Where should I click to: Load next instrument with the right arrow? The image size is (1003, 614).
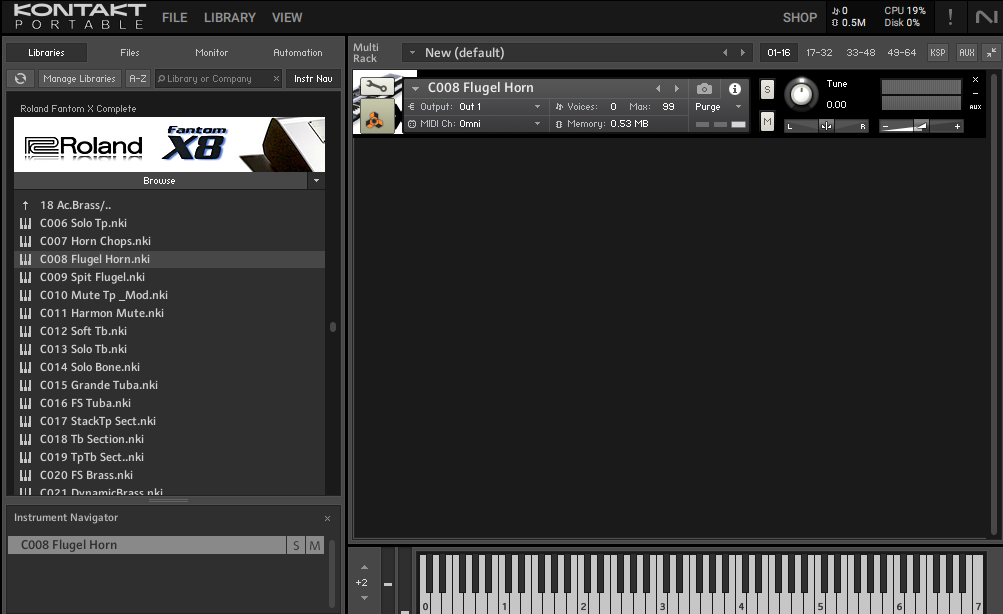pyautogui.click(x=677, y=88)
